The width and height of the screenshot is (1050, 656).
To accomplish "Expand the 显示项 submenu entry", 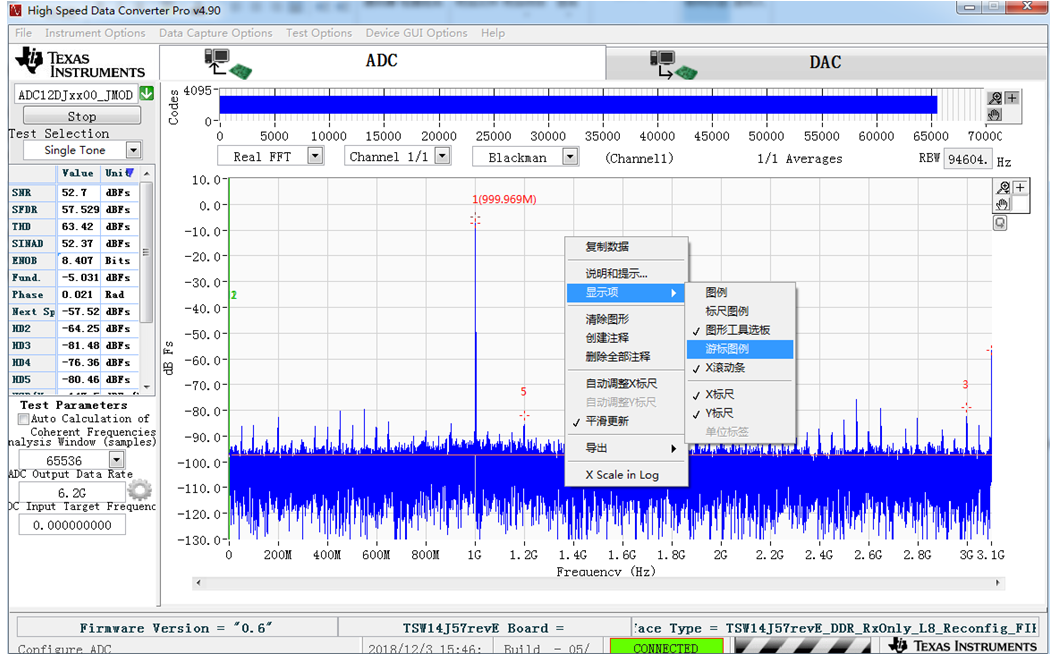I will 626,293.
